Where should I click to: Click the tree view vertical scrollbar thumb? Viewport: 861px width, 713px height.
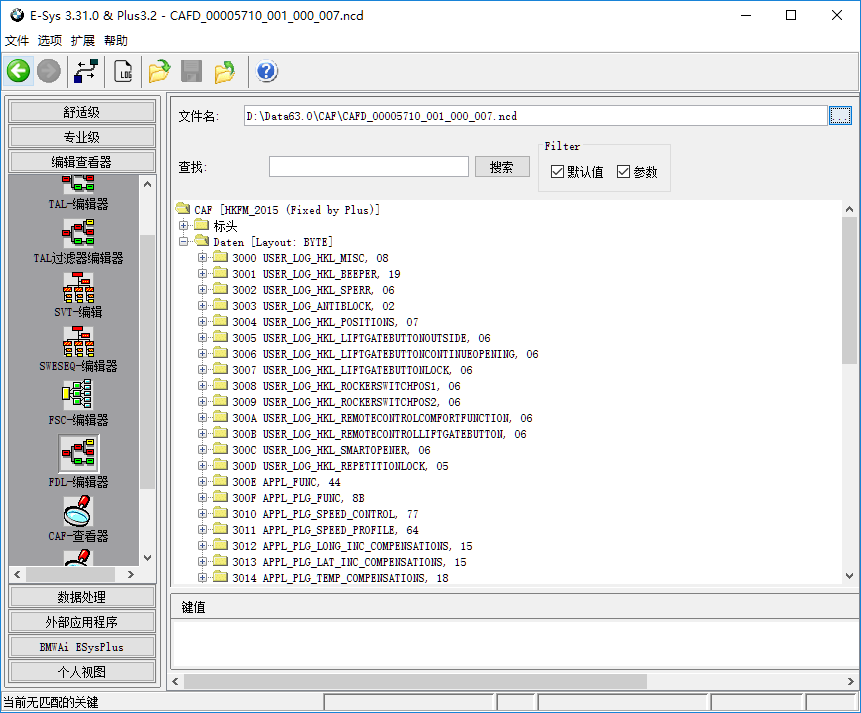[x=849, y=290]
